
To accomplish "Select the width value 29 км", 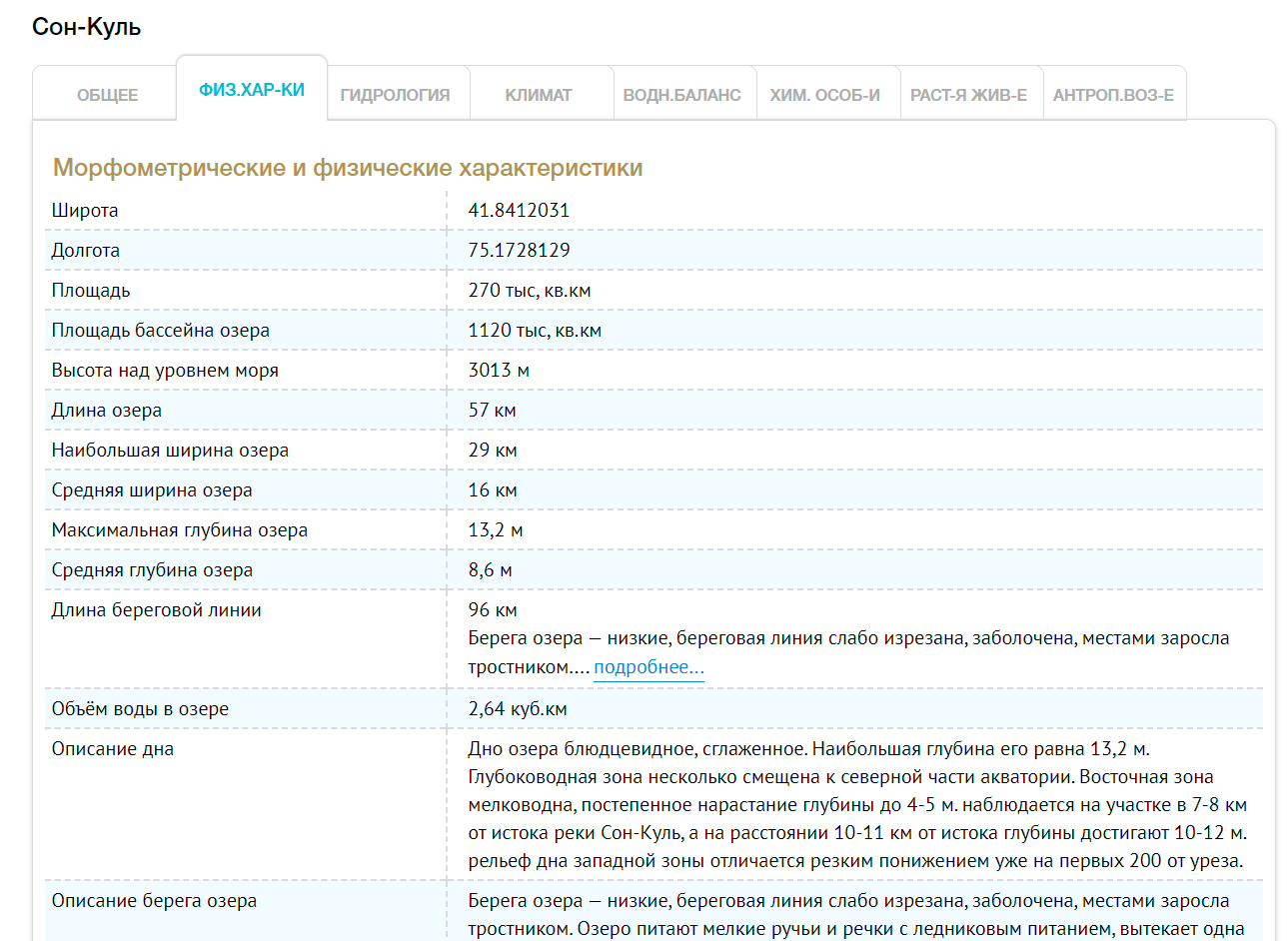I will [493, 451].
